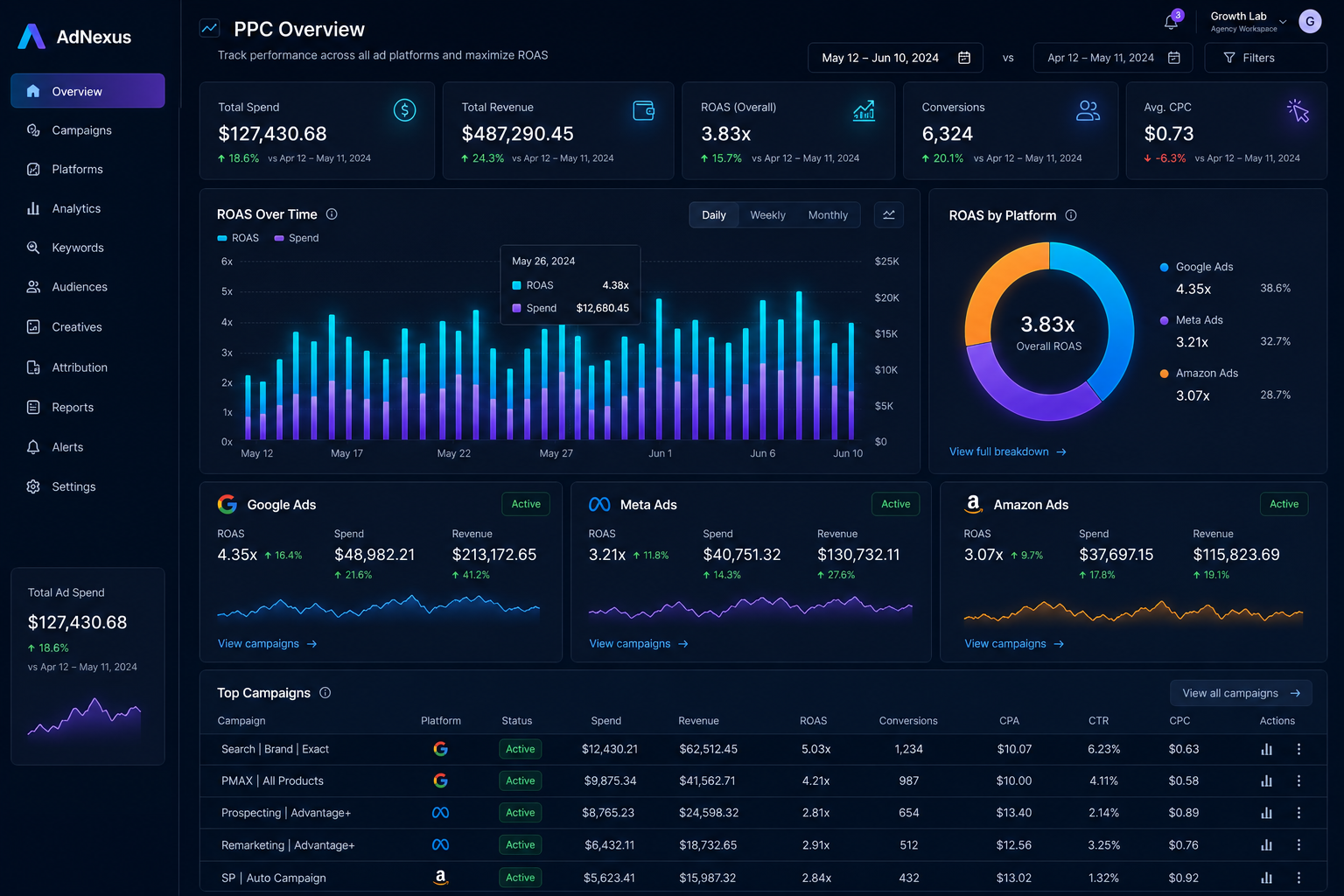Toggle the ROAS legend series
Image resolution: width=1344 pixels, height=896 pixels.
(x=238, y=238)
